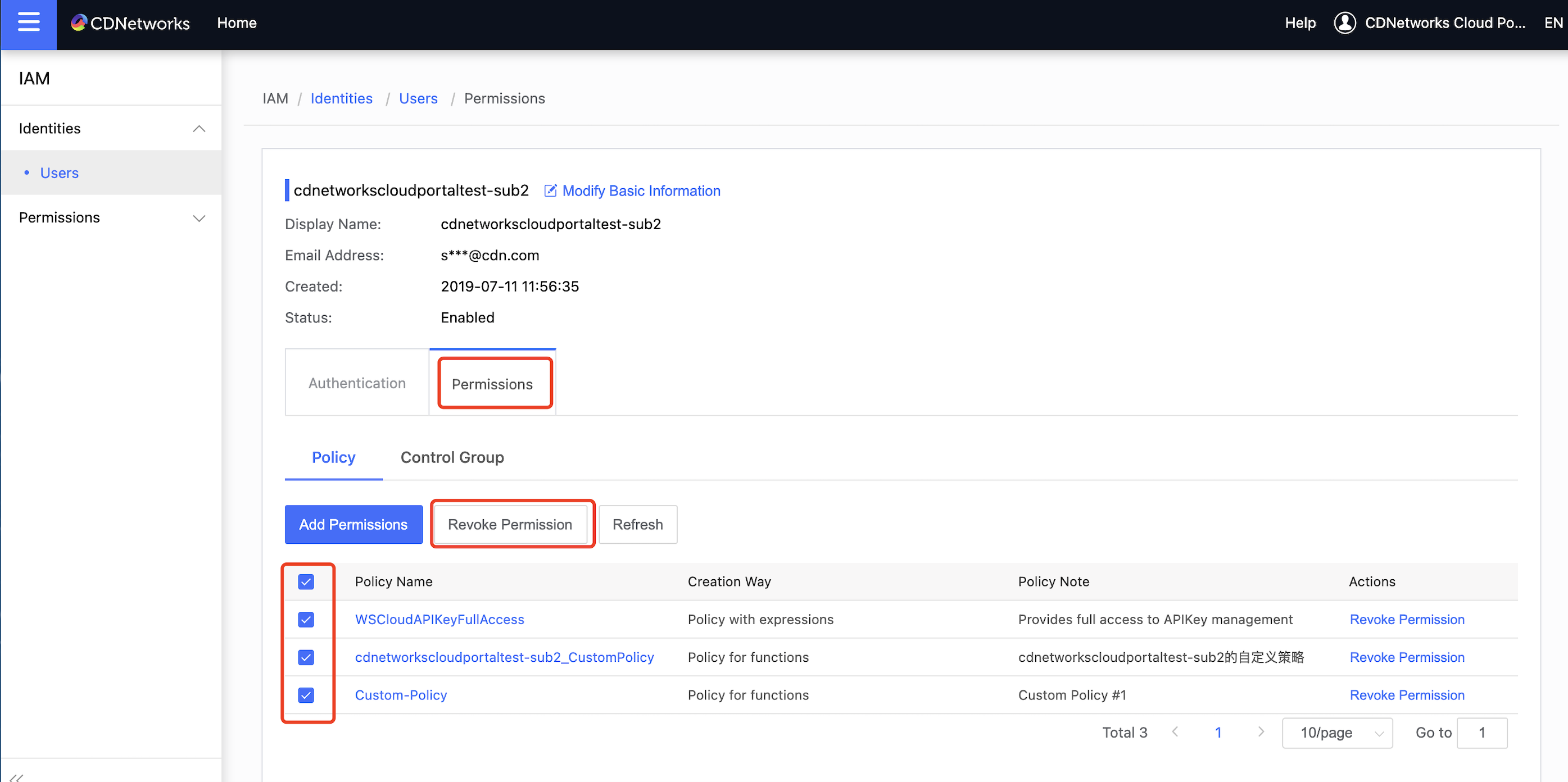Switch to the Authentication tab
The height and width of the screenshot is (782, 1568).
point(357,383)
